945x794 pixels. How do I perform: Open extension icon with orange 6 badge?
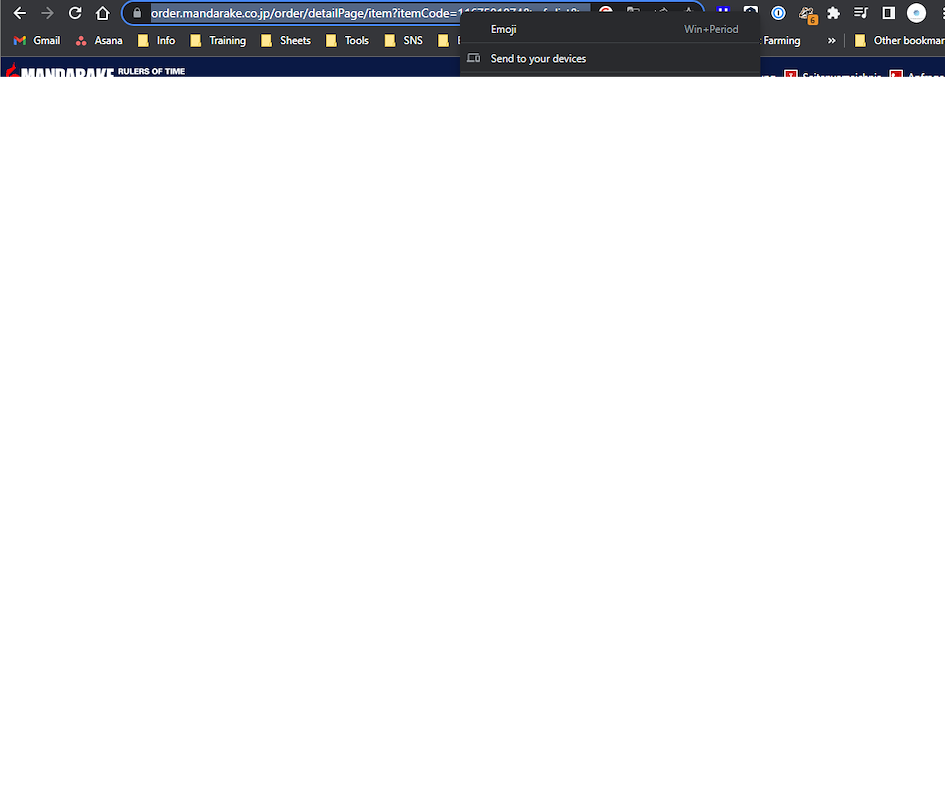[806, 14]
